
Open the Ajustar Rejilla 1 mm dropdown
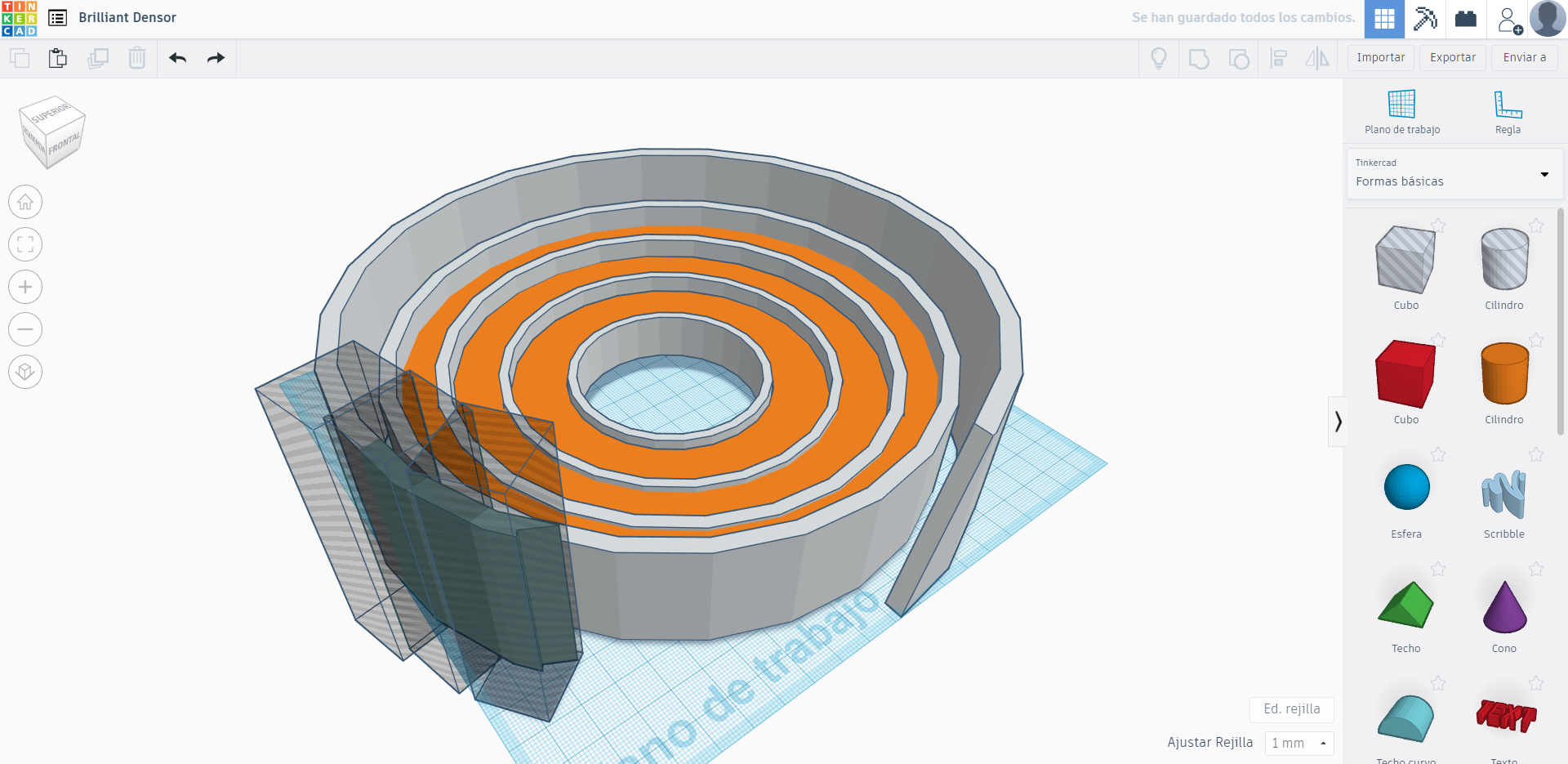[x=1299, y=743]
